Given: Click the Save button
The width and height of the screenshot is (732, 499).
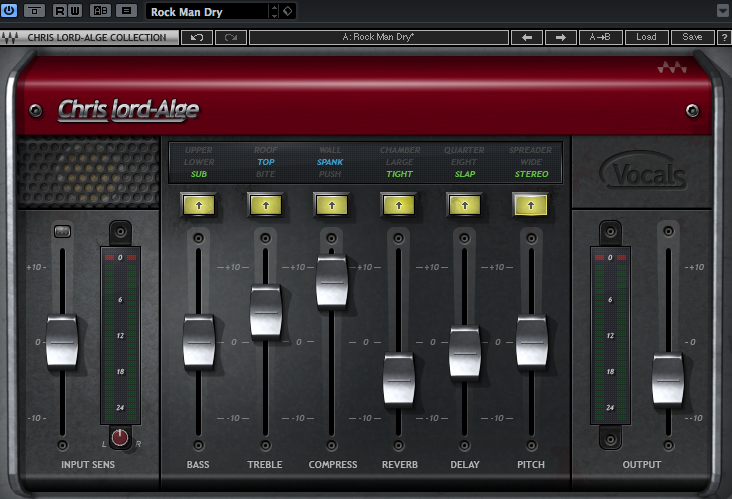Looking at the screenshot, I should click(692, 37).
